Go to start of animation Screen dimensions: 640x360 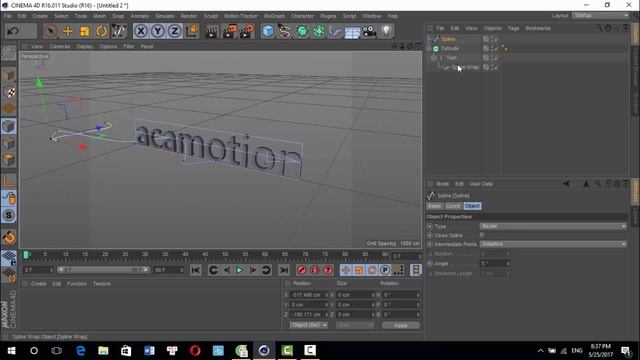(196, 270)
